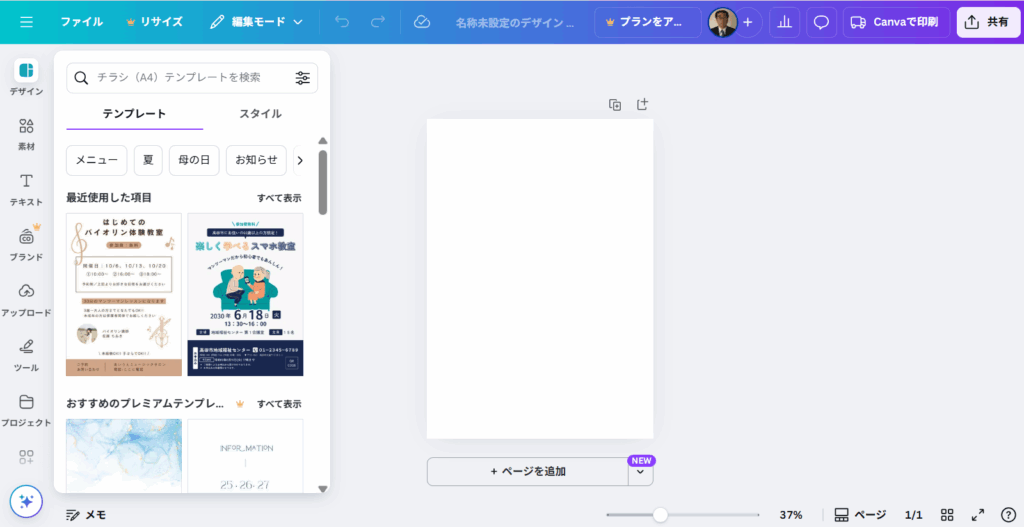Click the scroll up arrow in panel
The height and width of the screenshot is (527, 1024).
point(323,141)
